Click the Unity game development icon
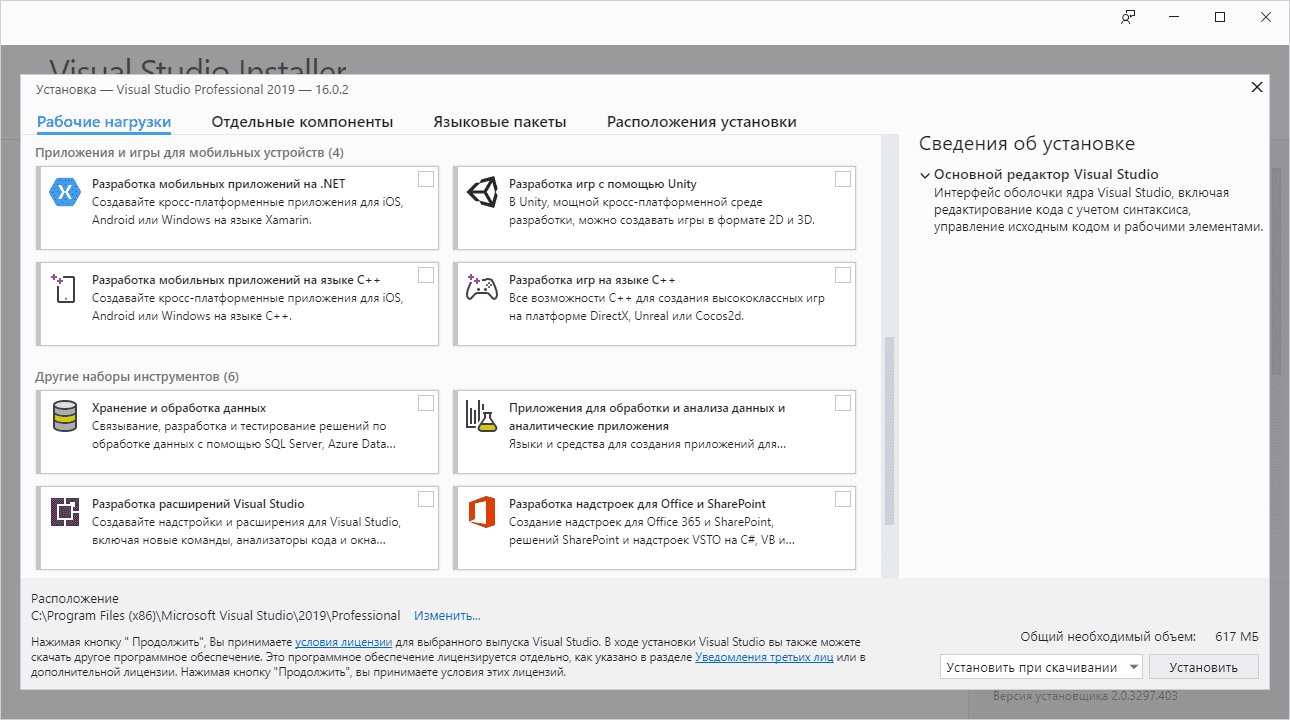 pos(482,192)
